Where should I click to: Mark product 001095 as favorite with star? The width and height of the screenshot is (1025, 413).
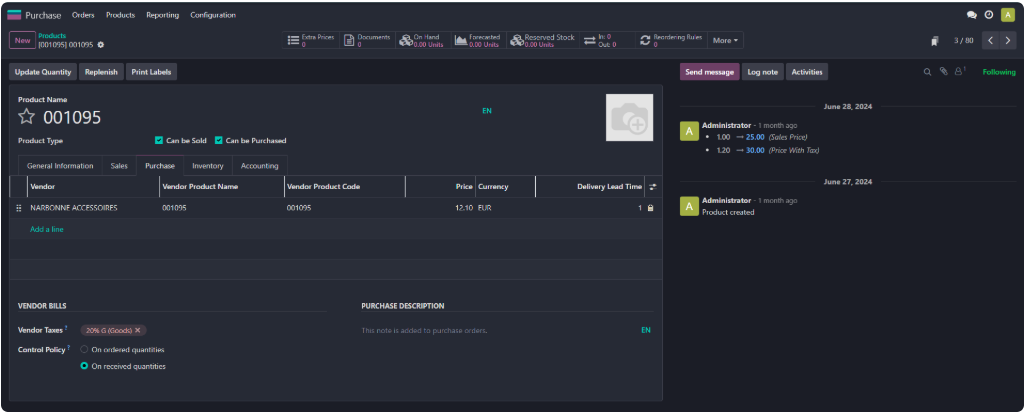[26, 118]
